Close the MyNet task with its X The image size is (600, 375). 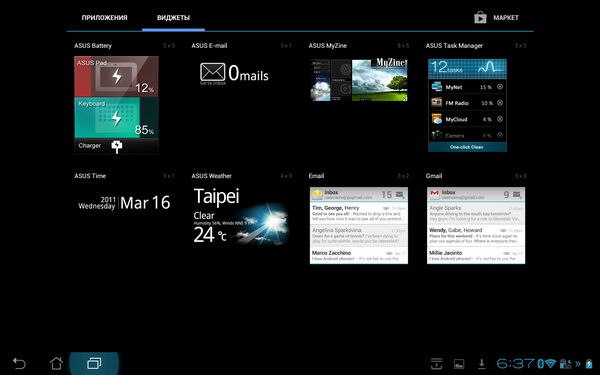(x=500, y=87)
